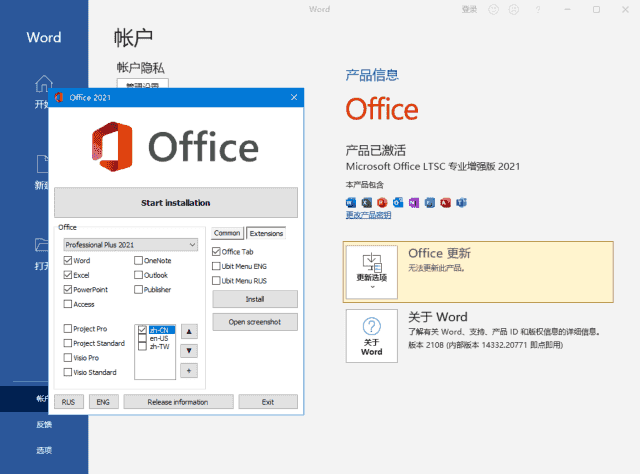Click the New document icon in sidebar
Viewport: 640px width, 474px height.
[43, 163]
